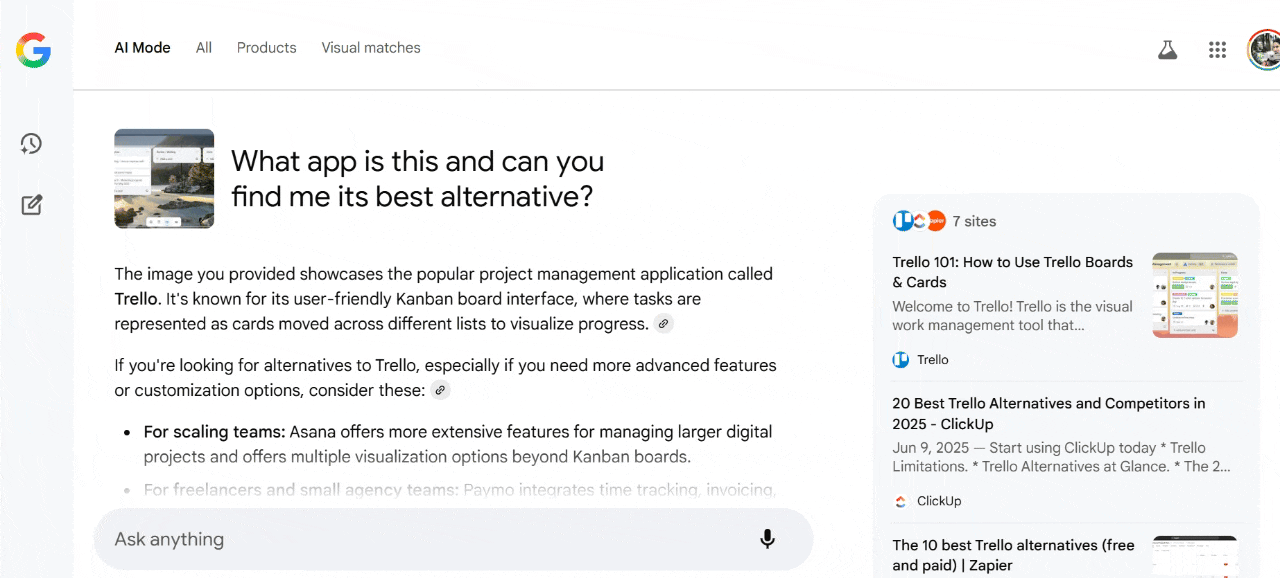Viewport: 1280px width, 578px height.
Task: Open '20 Best Trello Alternatives' ClickUp result
Action: point(1048,414)
